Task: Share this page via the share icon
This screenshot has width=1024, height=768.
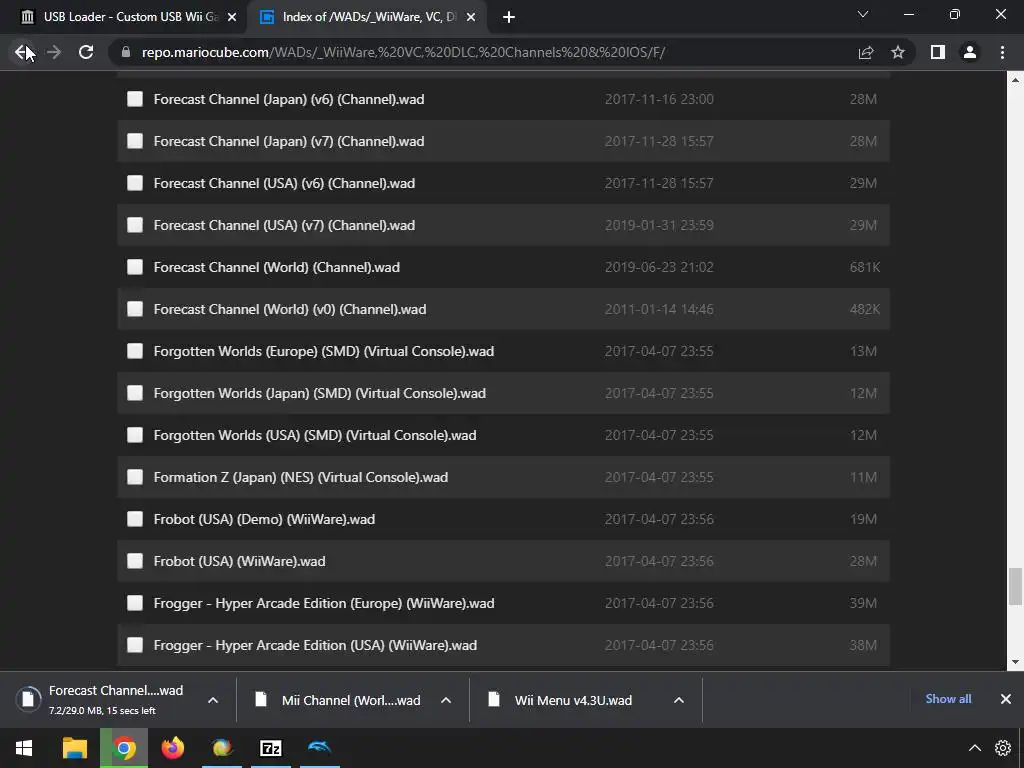Action: click(x=866, y=52)
